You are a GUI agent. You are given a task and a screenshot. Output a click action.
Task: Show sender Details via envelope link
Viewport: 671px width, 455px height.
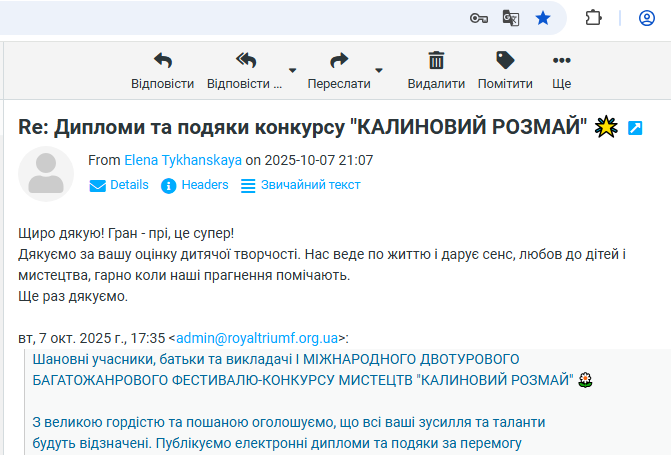pos(119,185)
